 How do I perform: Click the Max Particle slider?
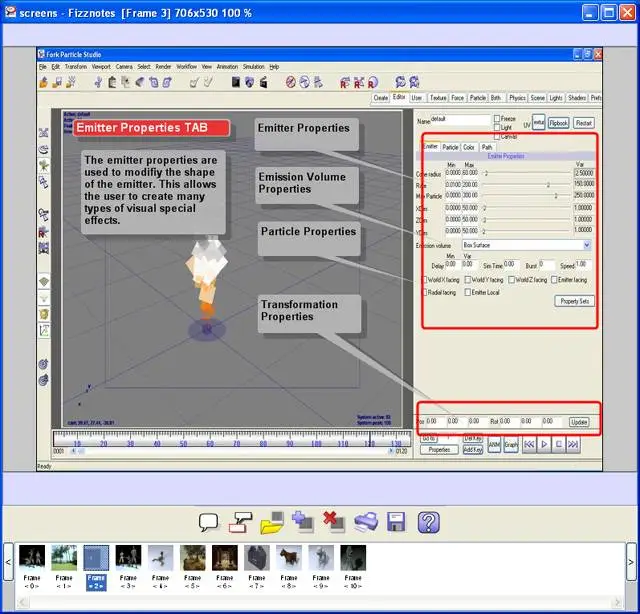point(526,196)
